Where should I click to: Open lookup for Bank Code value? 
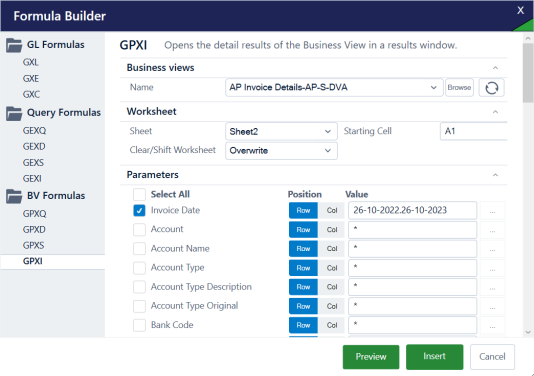[492, 325]
